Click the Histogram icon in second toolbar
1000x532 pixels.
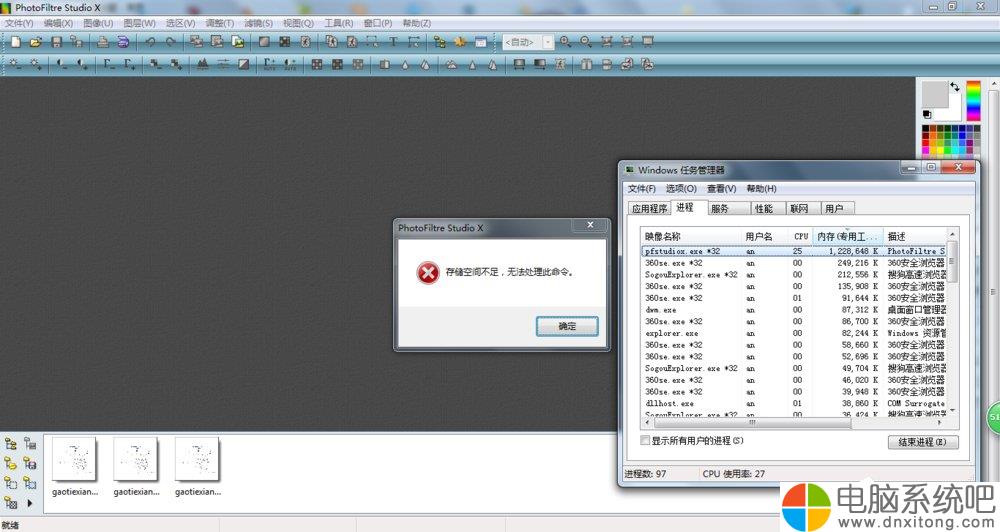click(203, 64)
